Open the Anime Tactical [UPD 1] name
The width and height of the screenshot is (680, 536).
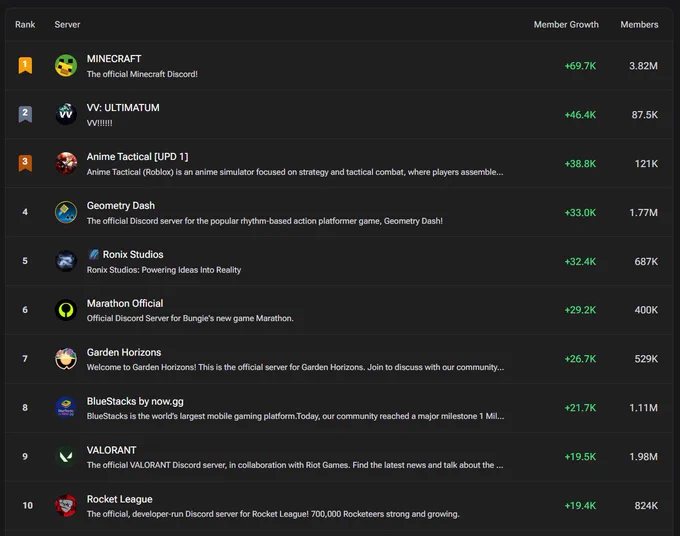pyautogui.click(x=137, y=157)
